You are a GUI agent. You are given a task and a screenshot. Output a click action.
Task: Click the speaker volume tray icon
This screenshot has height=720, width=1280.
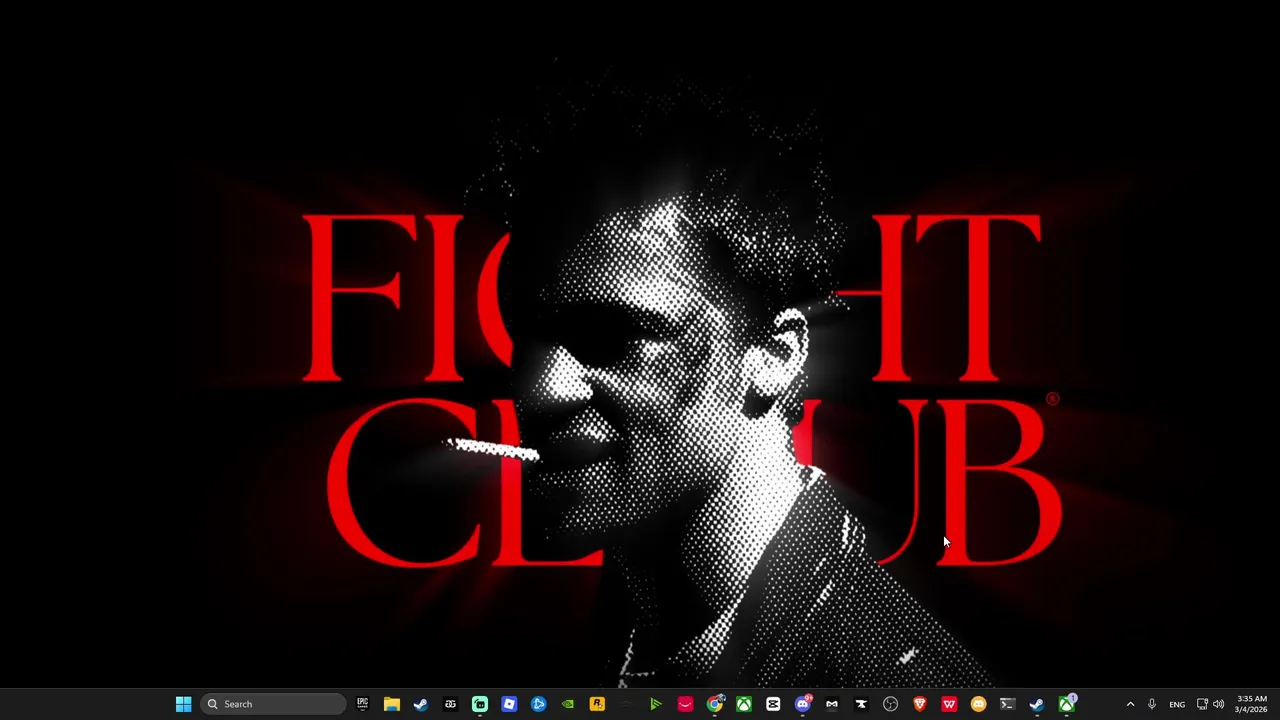pyautogui.click(x=1218, y=704)
